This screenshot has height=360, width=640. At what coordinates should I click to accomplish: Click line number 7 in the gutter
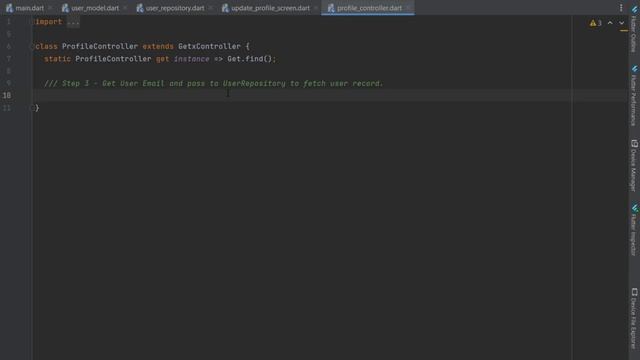9,59
